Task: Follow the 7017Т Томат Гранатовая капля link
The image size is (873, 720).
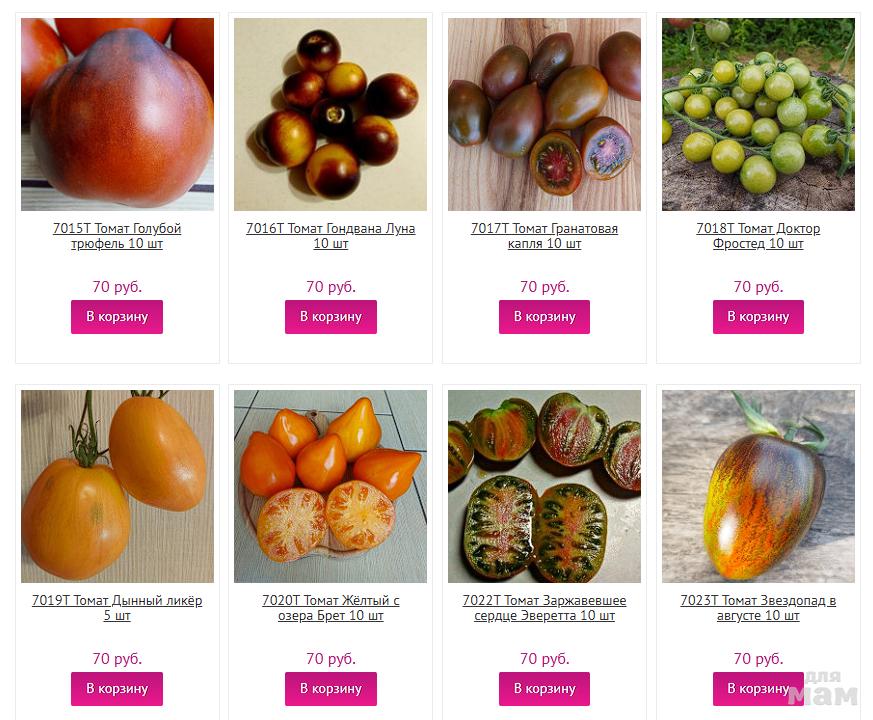Action: coord(545,236)
